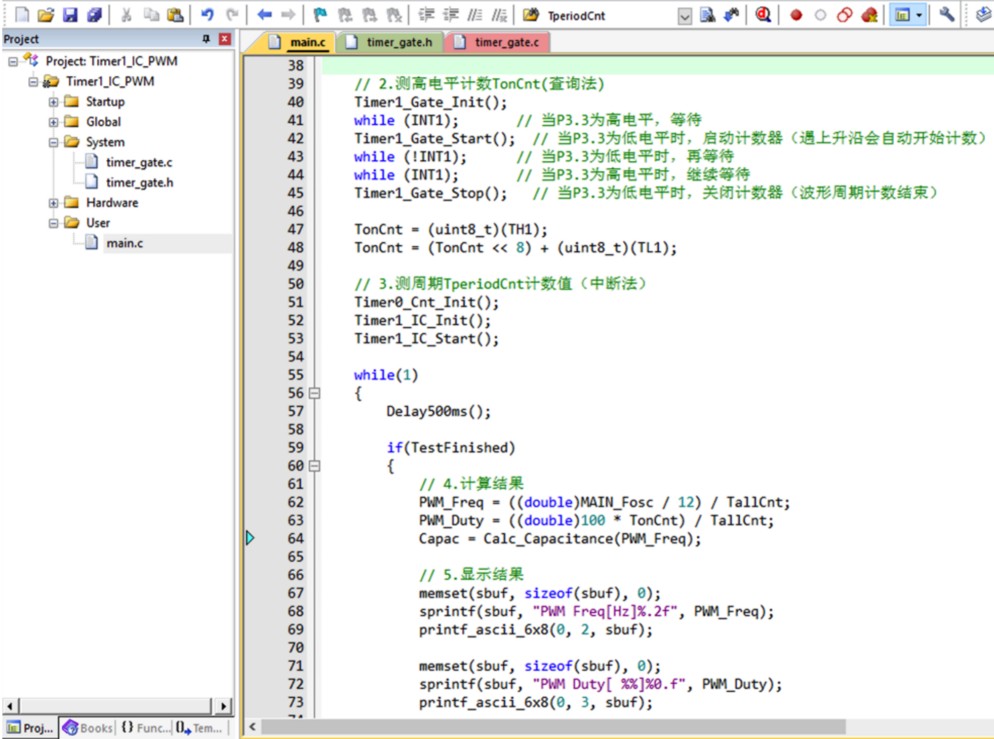
Task: Redo the last undone edit
Action: 232,15
